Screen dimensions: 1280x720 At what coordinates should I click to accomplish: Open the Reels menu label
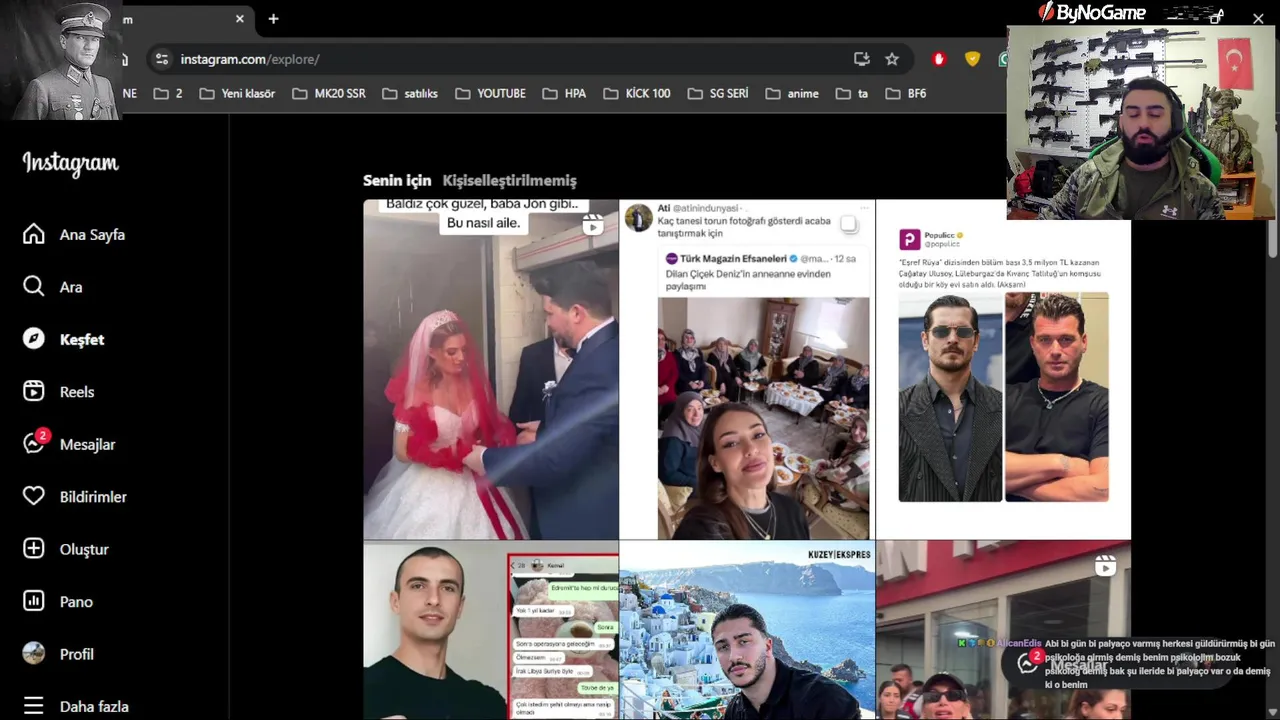point(77,392)
